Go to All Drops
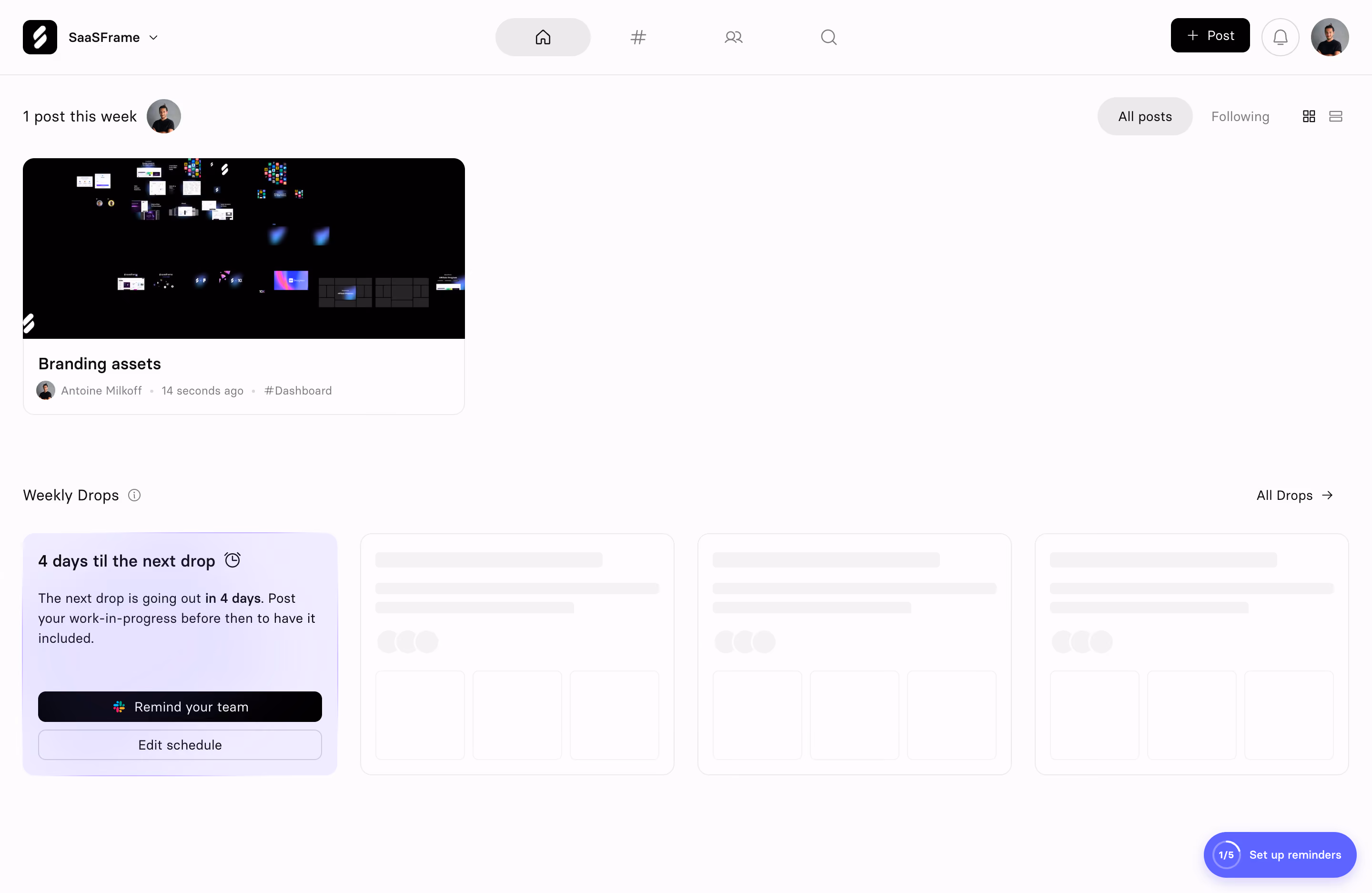Screen dimensions: 1372x893 [x=1295, y=495]
